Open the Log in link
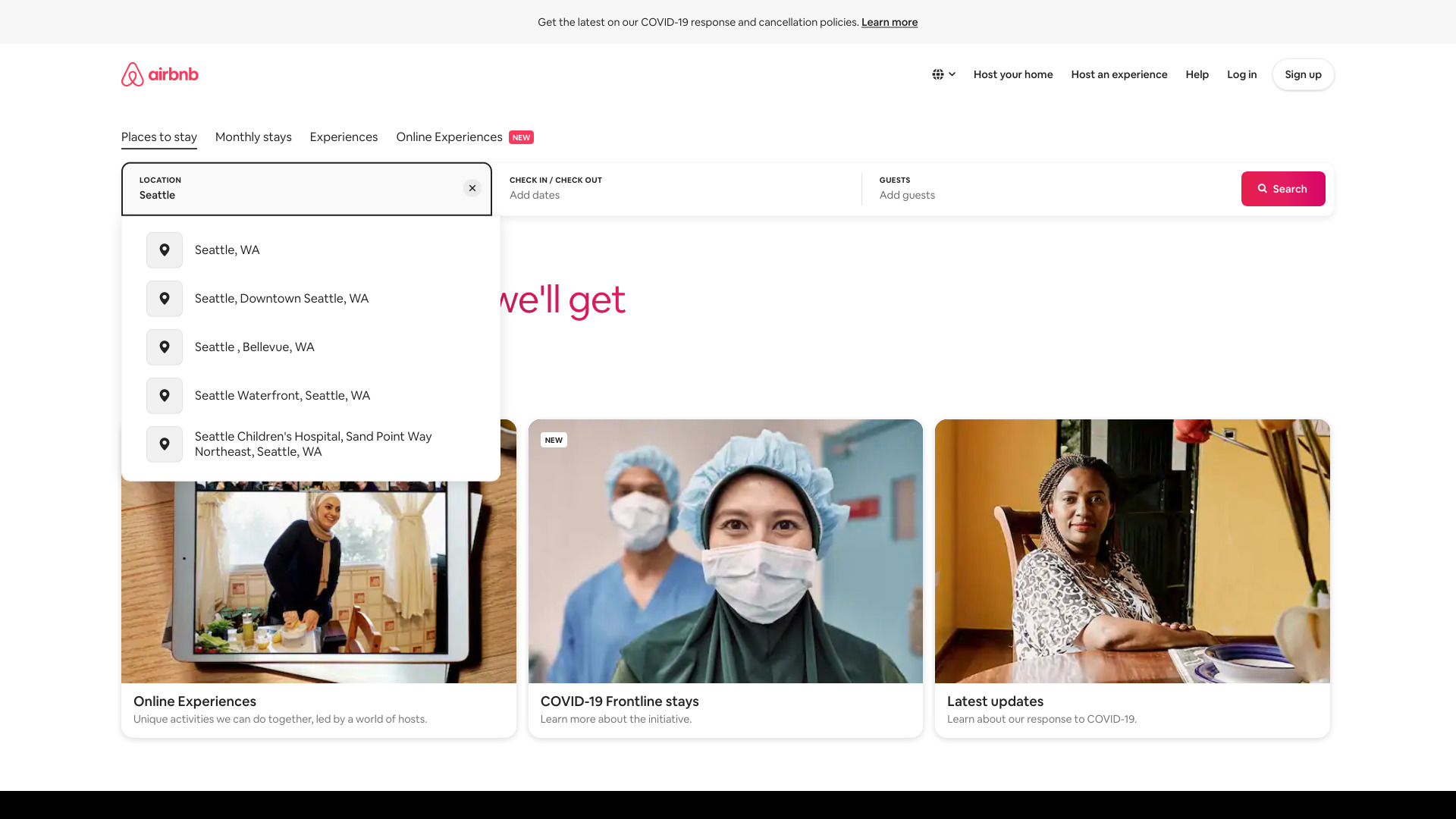1456x819 pixels. [1241, 74]
